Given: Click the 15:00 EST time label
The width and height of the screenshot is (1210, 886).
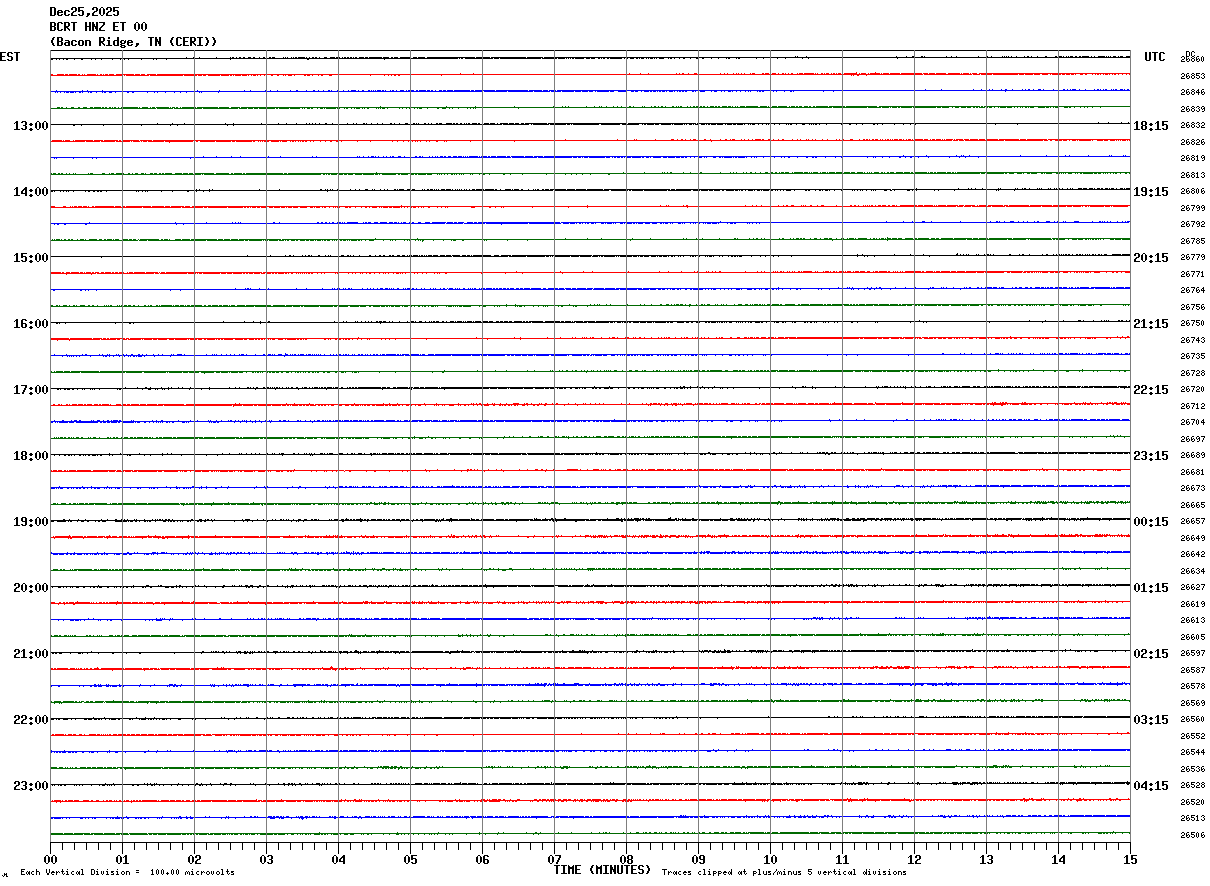Looking at the screenshot, I should click(30, 258).
